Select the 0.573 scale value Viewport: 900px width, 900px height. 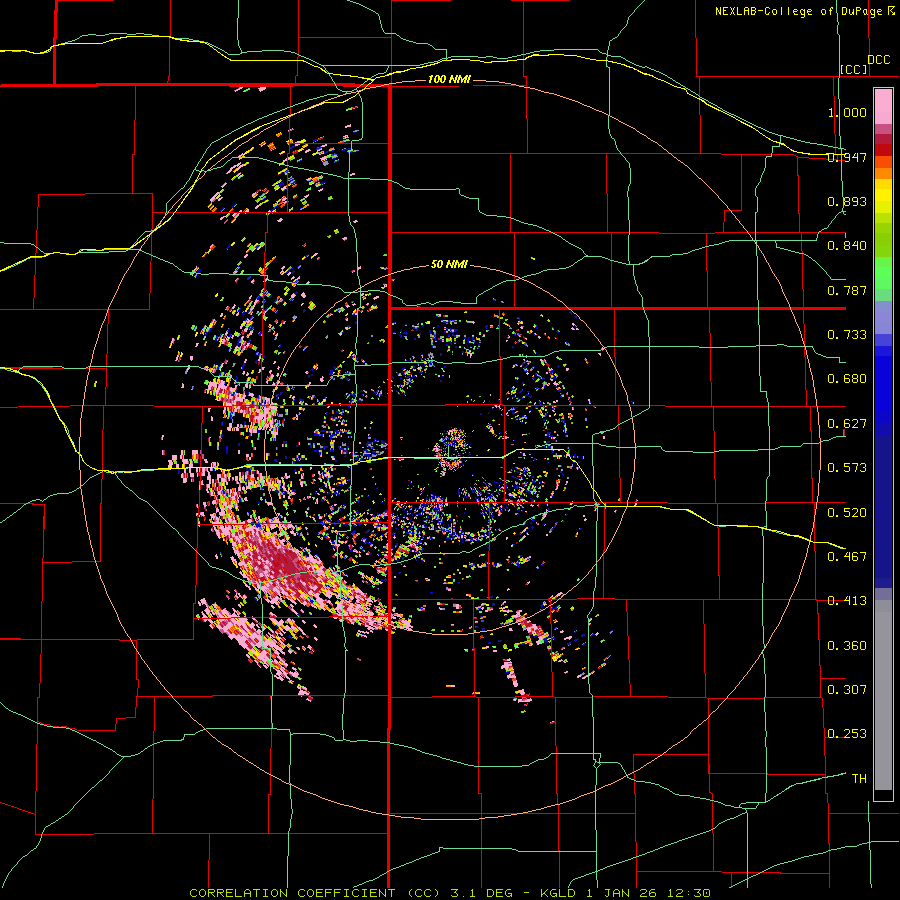point(847,468)
